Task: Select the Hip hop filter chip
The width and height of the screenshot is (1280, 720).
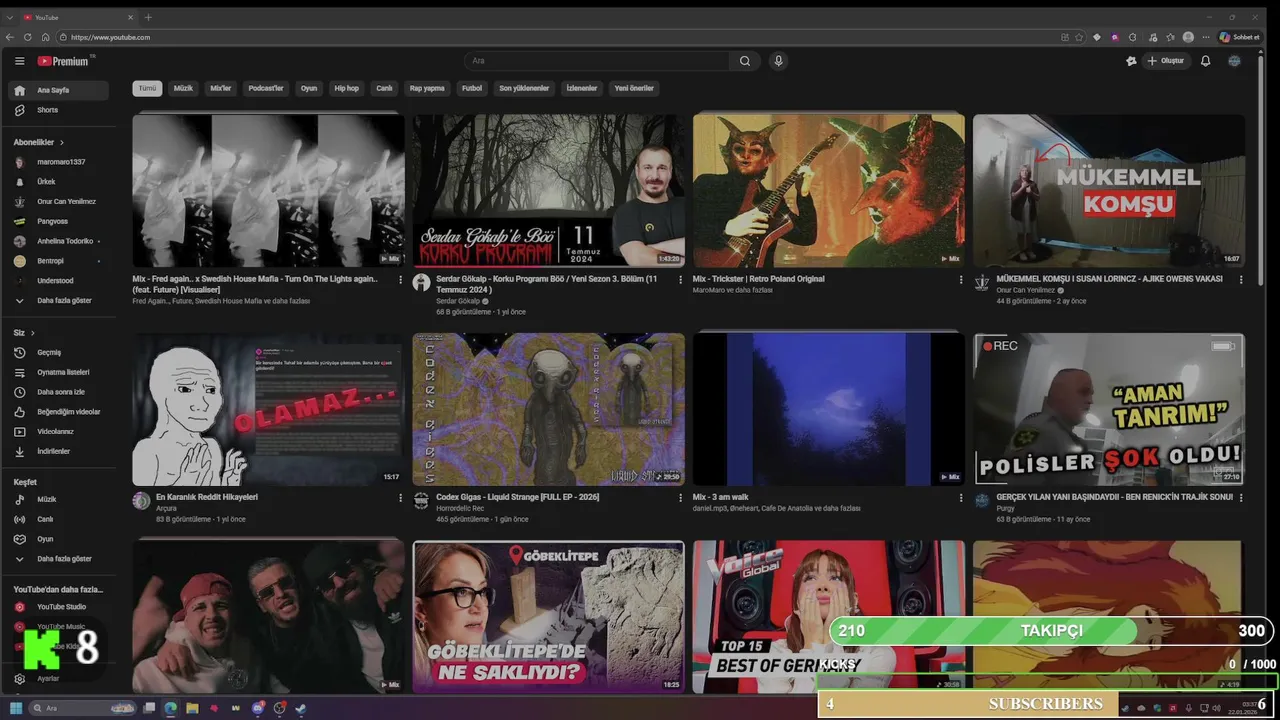Action: point(346,88)
